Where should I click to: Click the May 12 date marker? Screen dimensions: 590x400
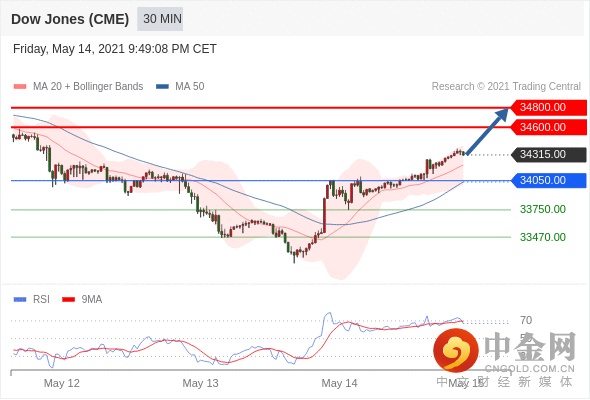click(x=62, y=383)
